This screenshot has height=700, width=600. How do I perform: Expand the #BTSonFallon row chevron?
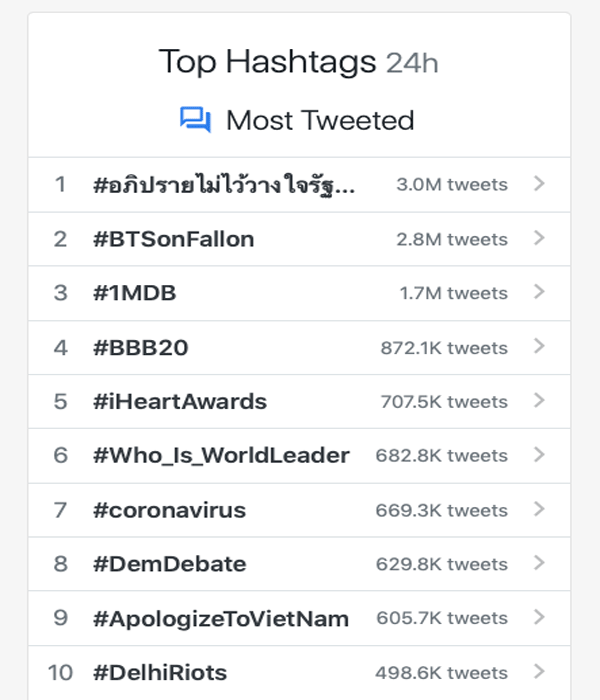click(539, 238)
